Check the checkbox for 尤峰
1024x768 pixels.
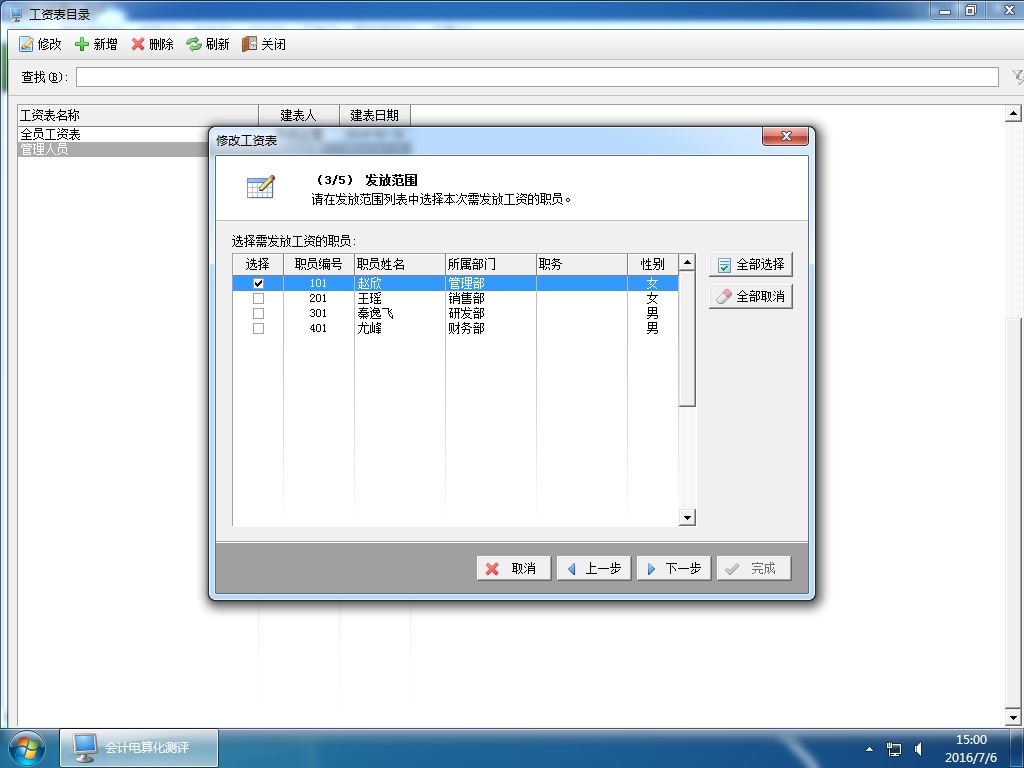point(259,328)
